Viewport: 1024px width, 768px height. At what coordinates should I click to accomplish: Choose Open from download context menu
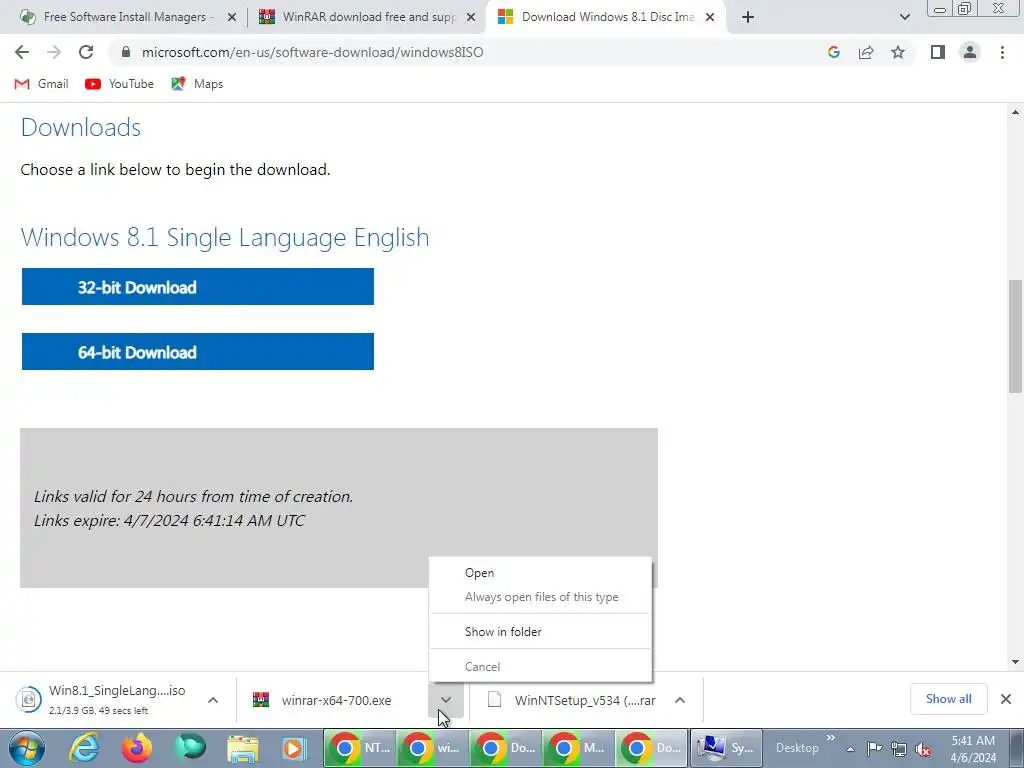point(540,573)
